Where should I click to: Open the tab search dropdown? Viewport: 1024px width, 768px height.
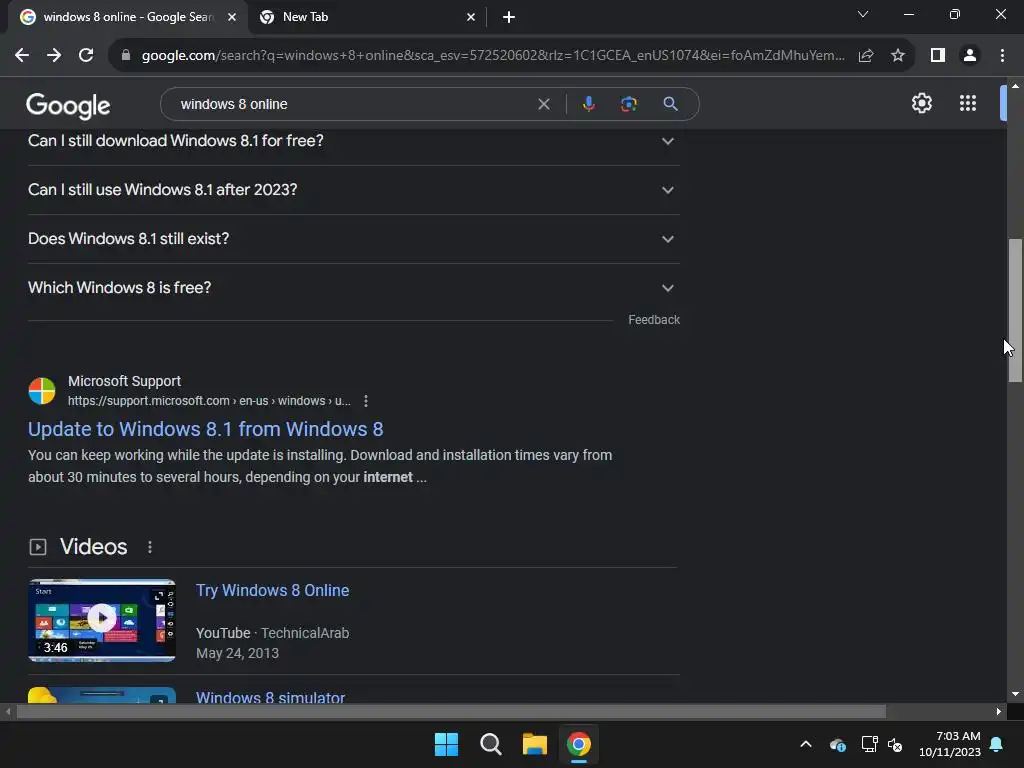(863, 14)
